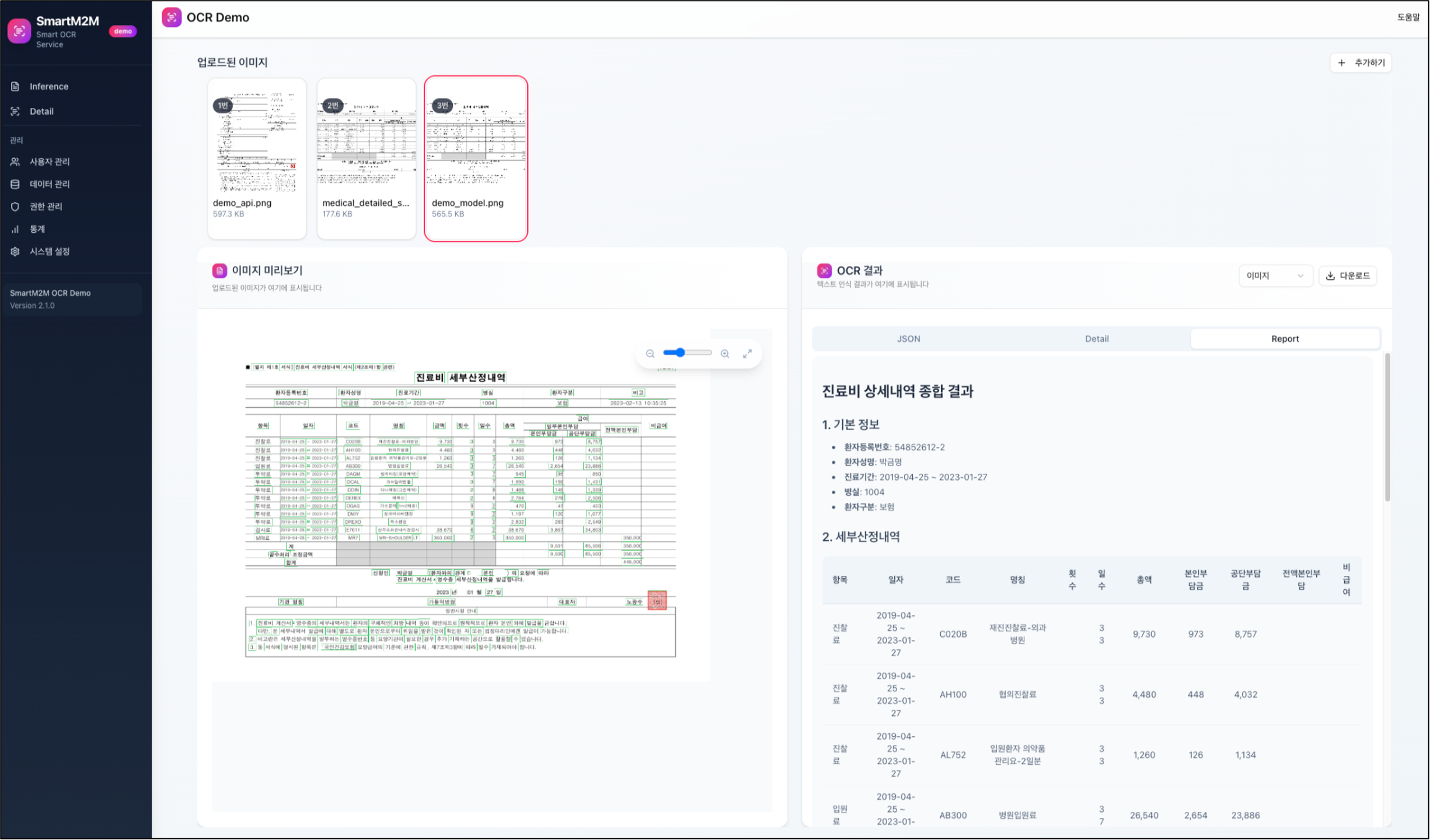
Task: Select the demo_api.png thumbnail
Action: (257, 158)
